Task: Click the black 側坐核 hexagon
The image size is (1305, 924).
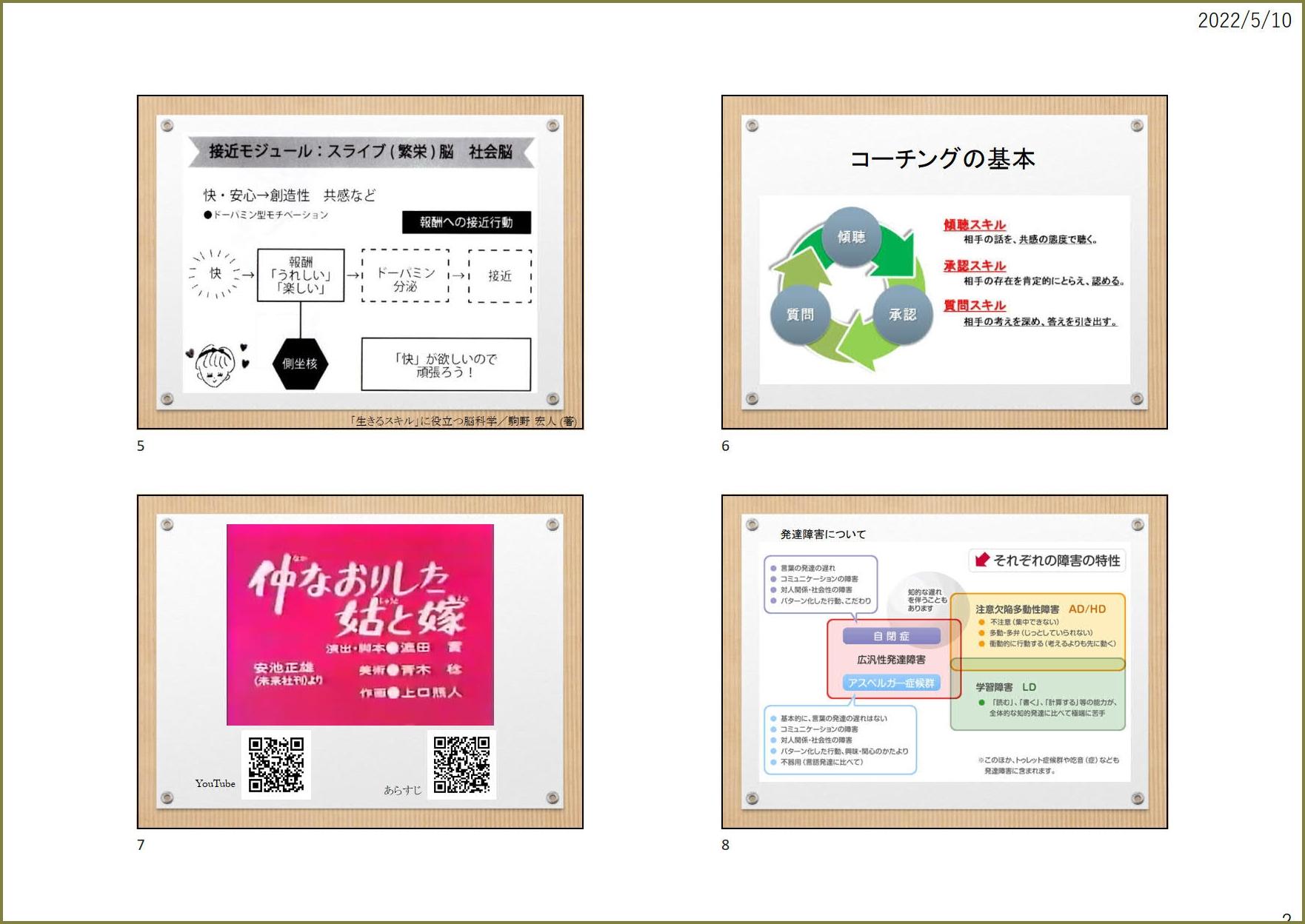Action: point(300,364)
